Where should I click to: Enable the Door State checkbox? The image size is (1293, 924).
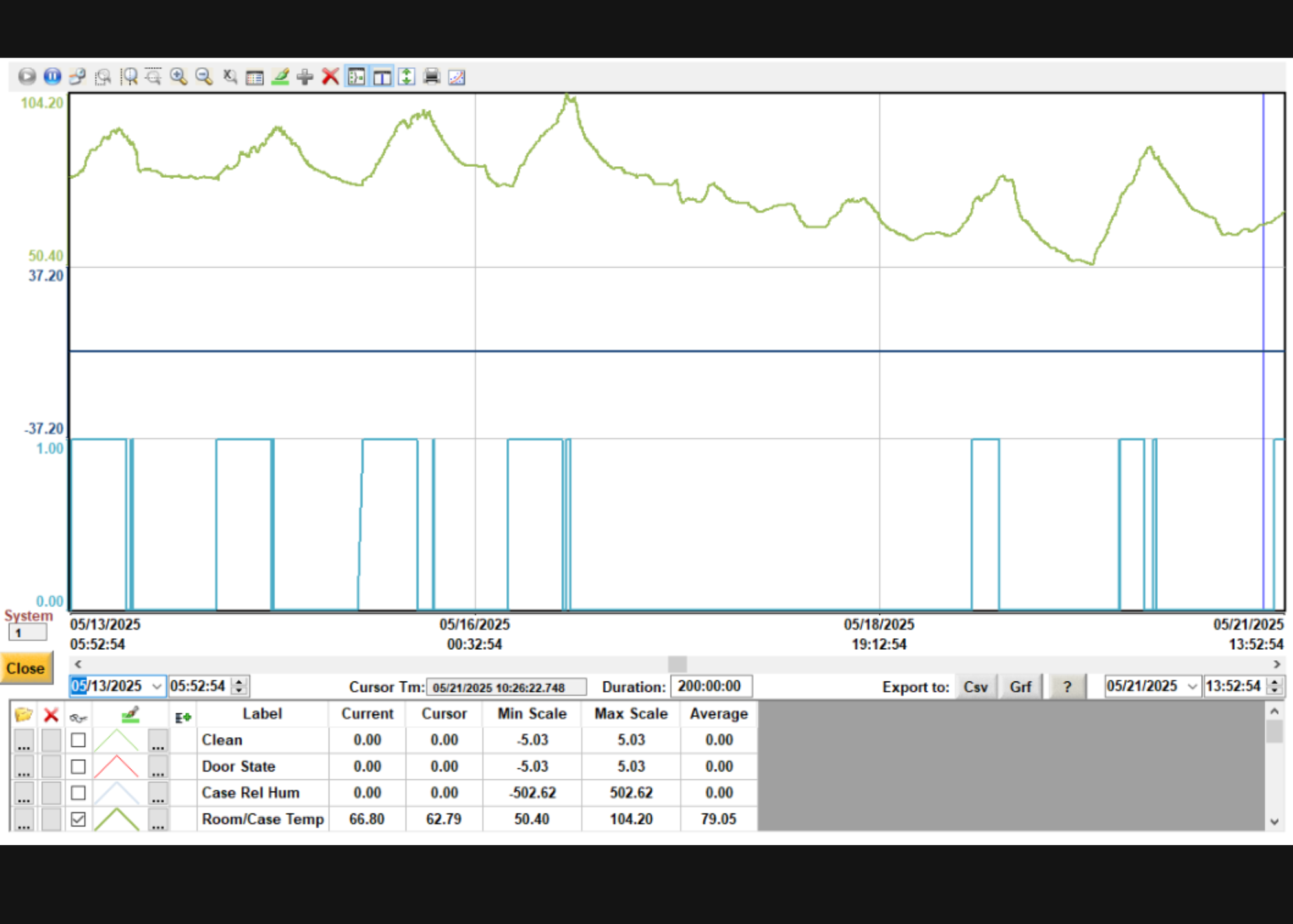tap(78, 766)
